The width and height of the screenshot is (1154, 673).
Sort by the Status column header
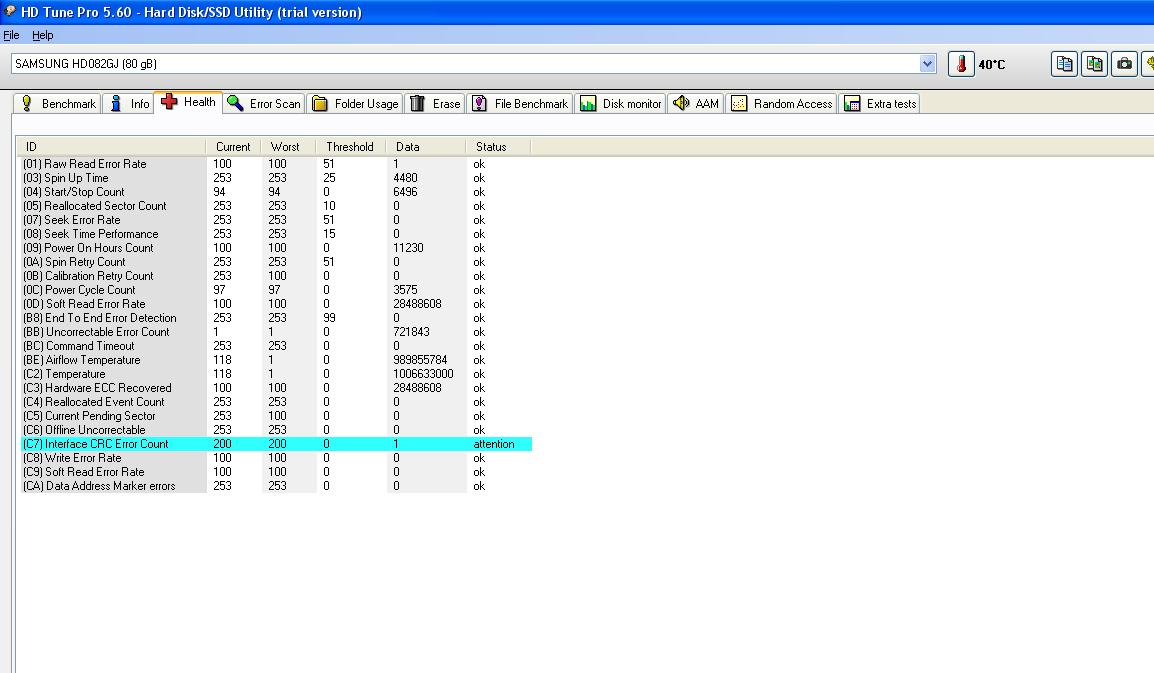[x=491, y=147]
